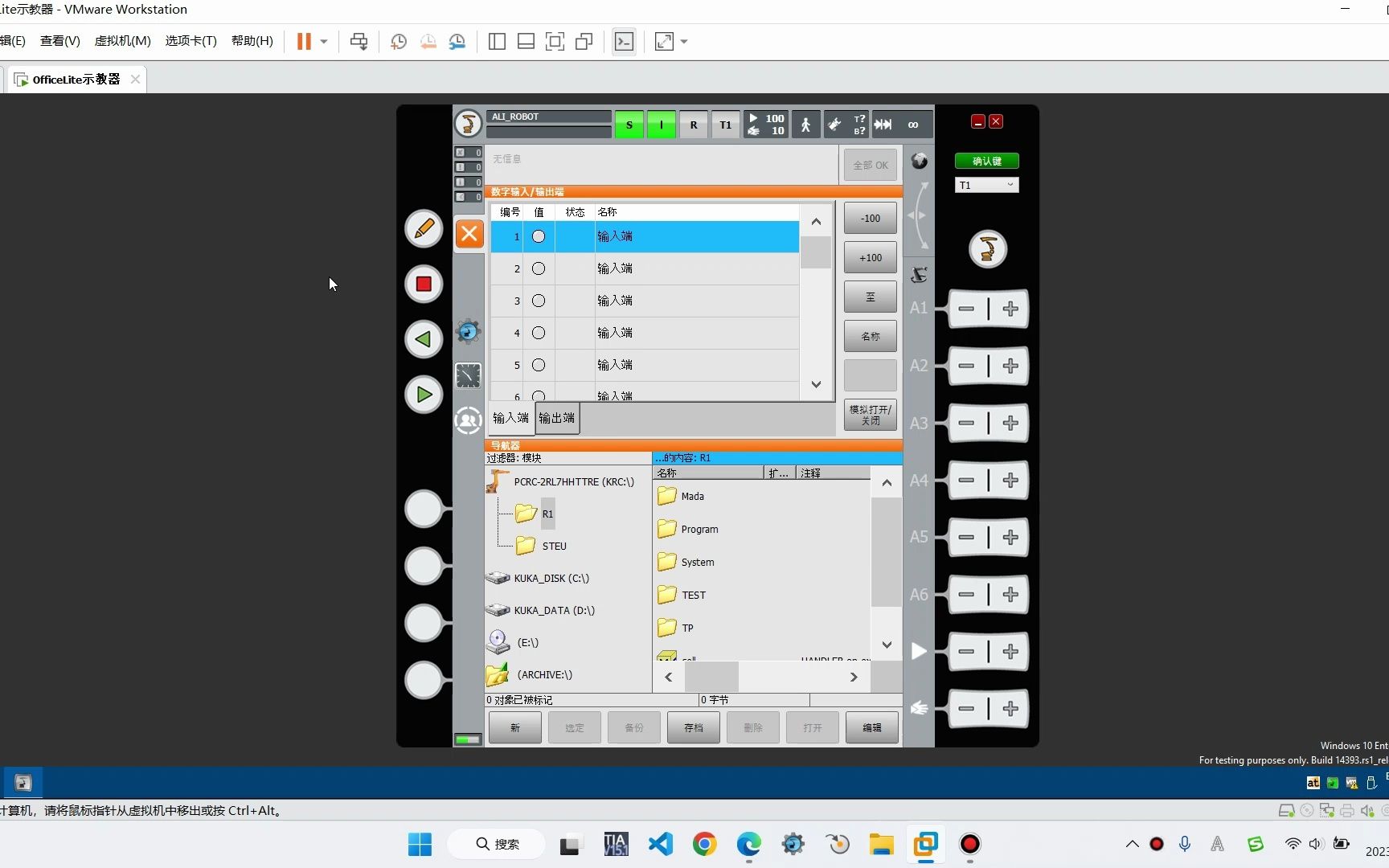The width and height of the screenshot is (1389, 868).
Task: Open Visual Studio Code from the taskbar
Action: [661, 844]
